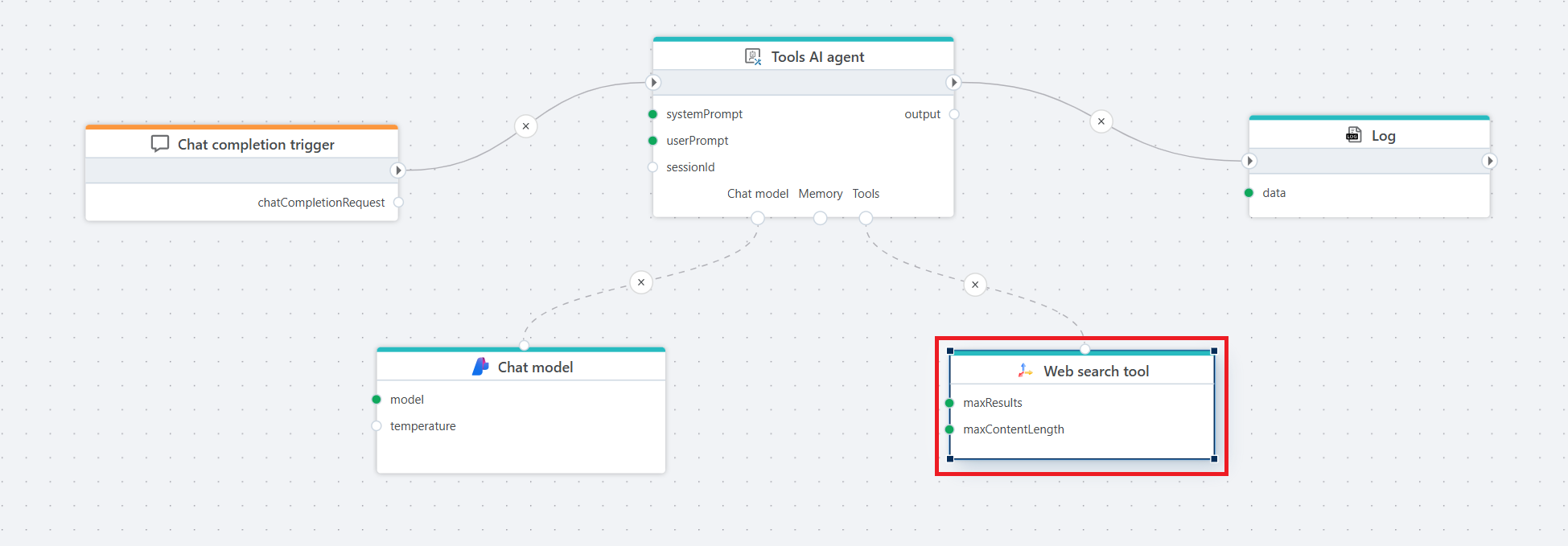
Task: Click the Tools AI agent input flow arrow
Action: [x=653, y=82]
